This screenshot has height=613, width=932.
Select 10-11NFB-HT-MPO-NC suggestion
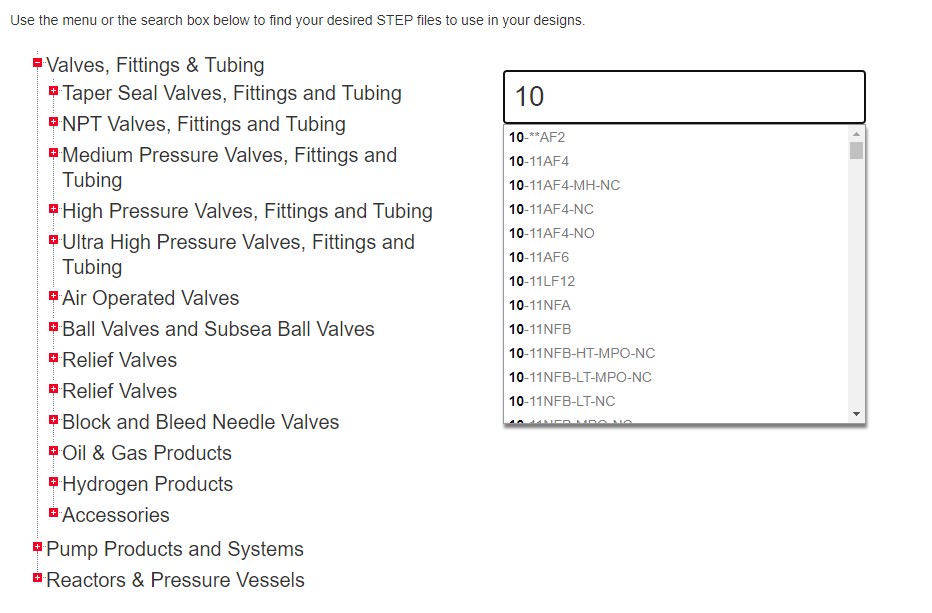(582, 353)
